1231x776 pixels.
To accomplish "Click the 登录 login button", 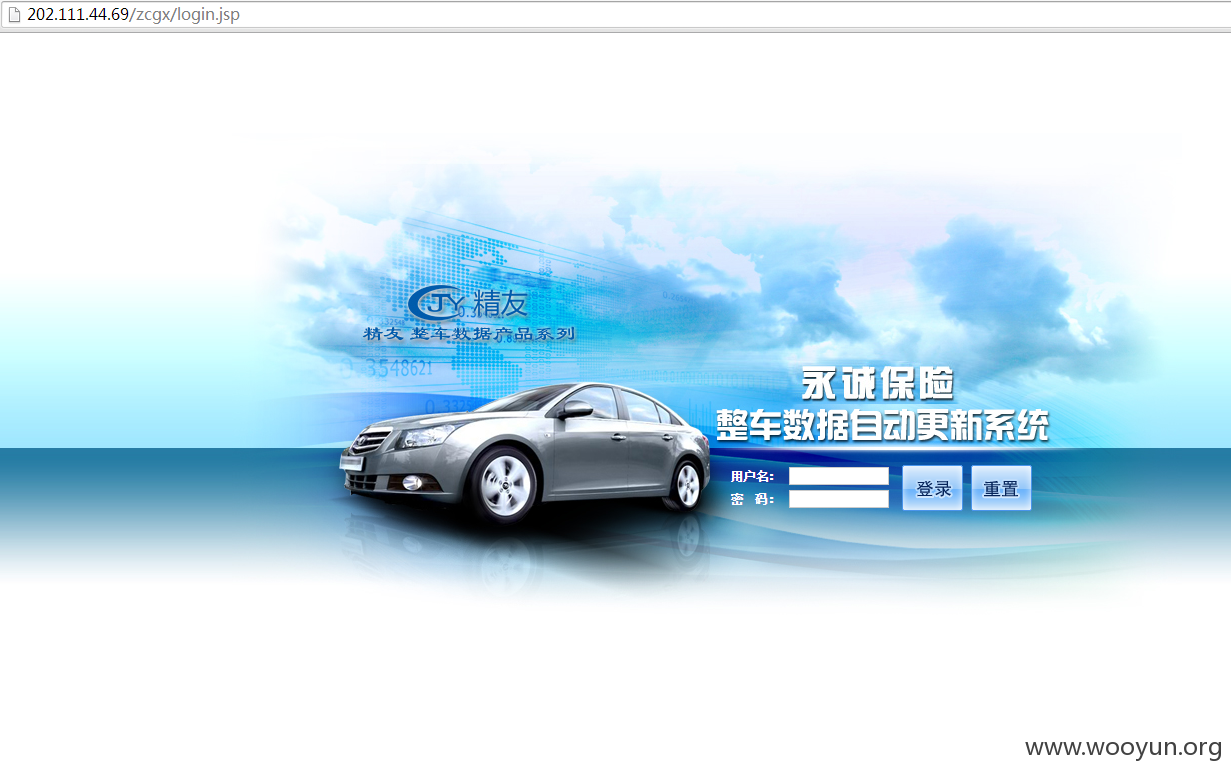I will point(933,488).
